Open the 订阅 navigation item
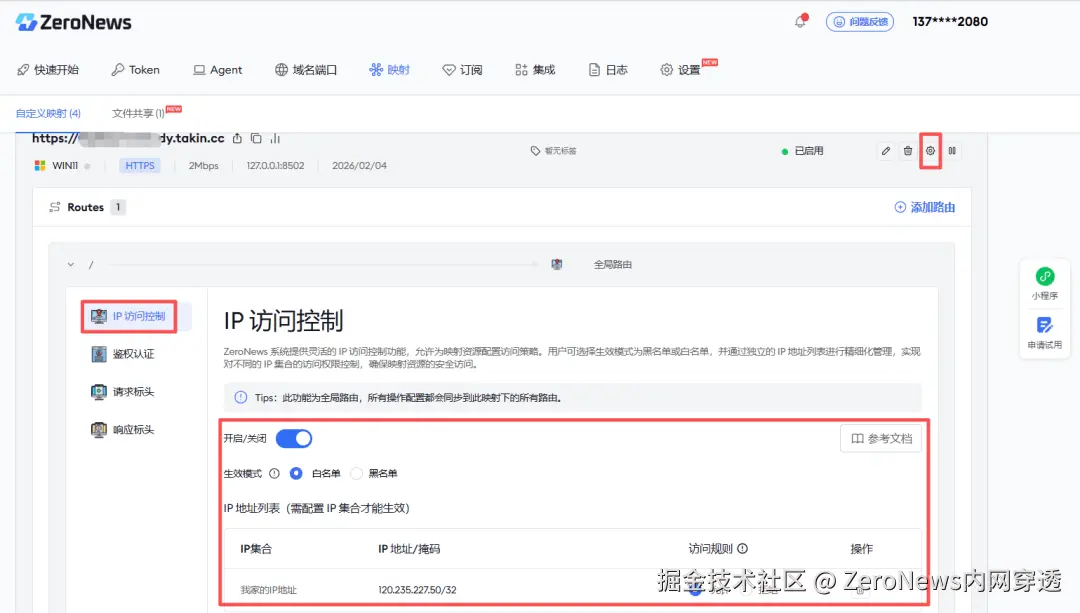Image resolution: width=1080 pixels, height=613 pixels. (462, 70)
